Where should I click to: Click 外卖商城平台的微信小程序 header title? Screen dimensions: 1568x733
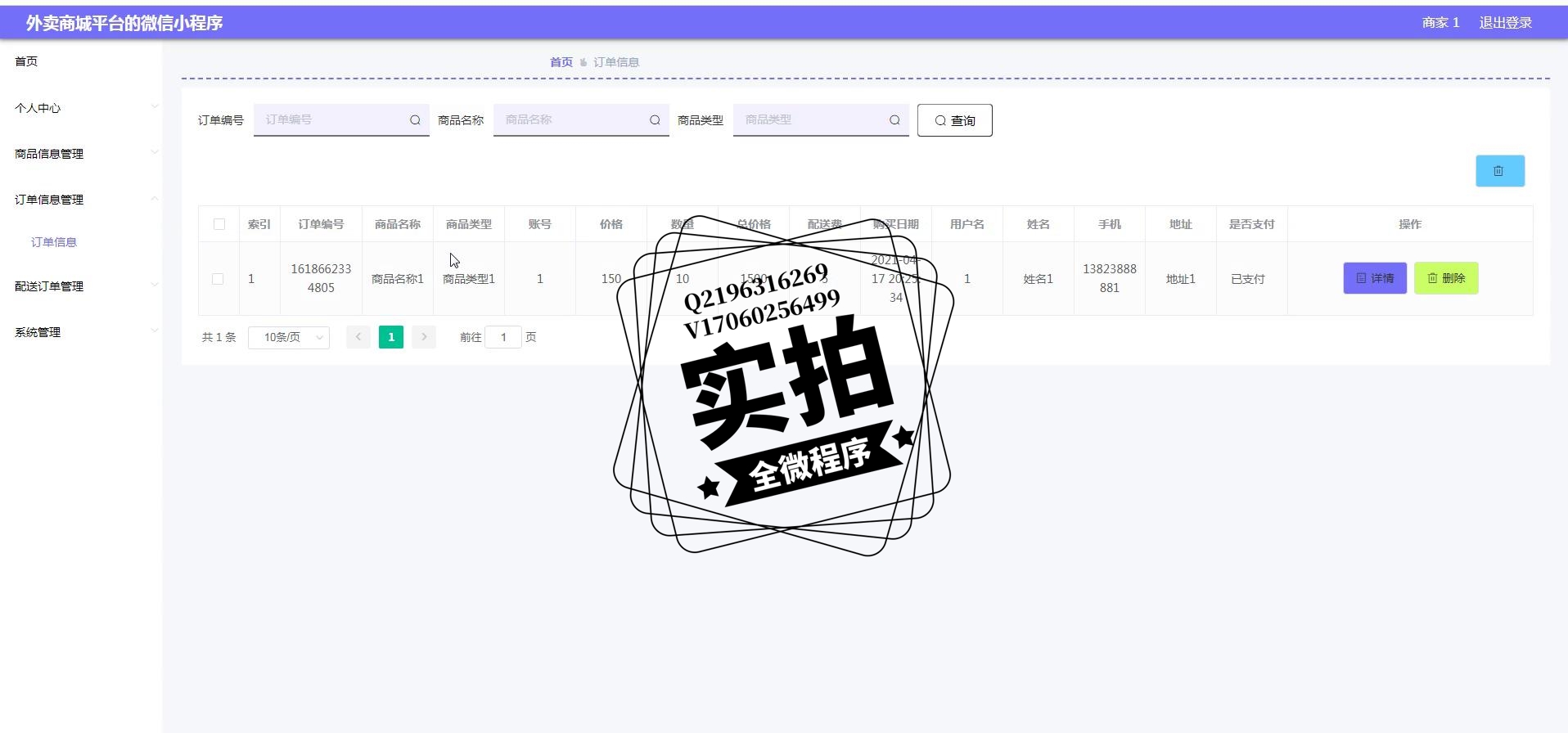pos(124,23)
